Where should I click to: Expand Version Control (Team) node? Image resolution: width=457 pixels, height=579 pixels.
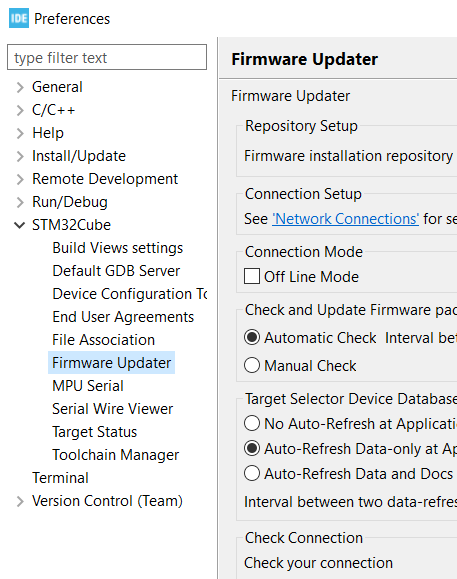click(20, 501)
